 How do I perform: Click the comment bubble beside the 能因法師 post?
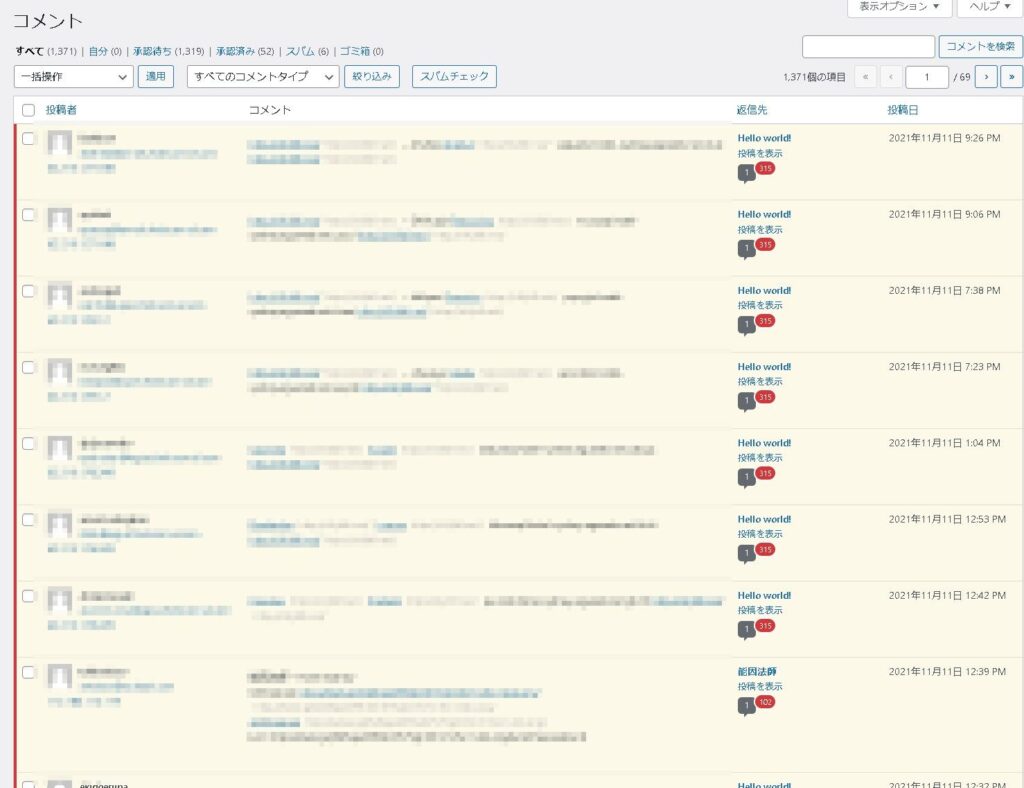click(745, 705)
